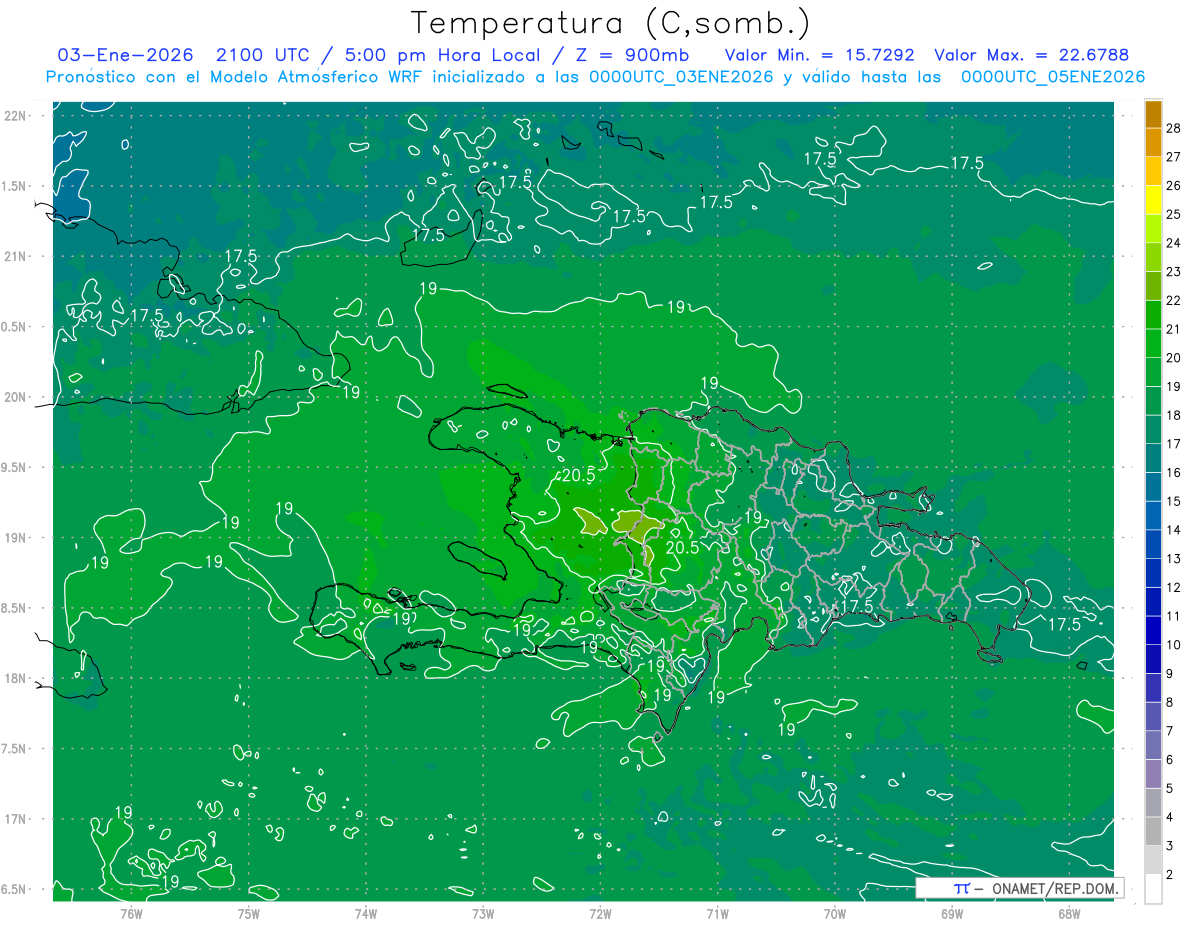Click the "70W" longitude axis label
This screenshot has height=927, width=1200.
coord(834,913)
